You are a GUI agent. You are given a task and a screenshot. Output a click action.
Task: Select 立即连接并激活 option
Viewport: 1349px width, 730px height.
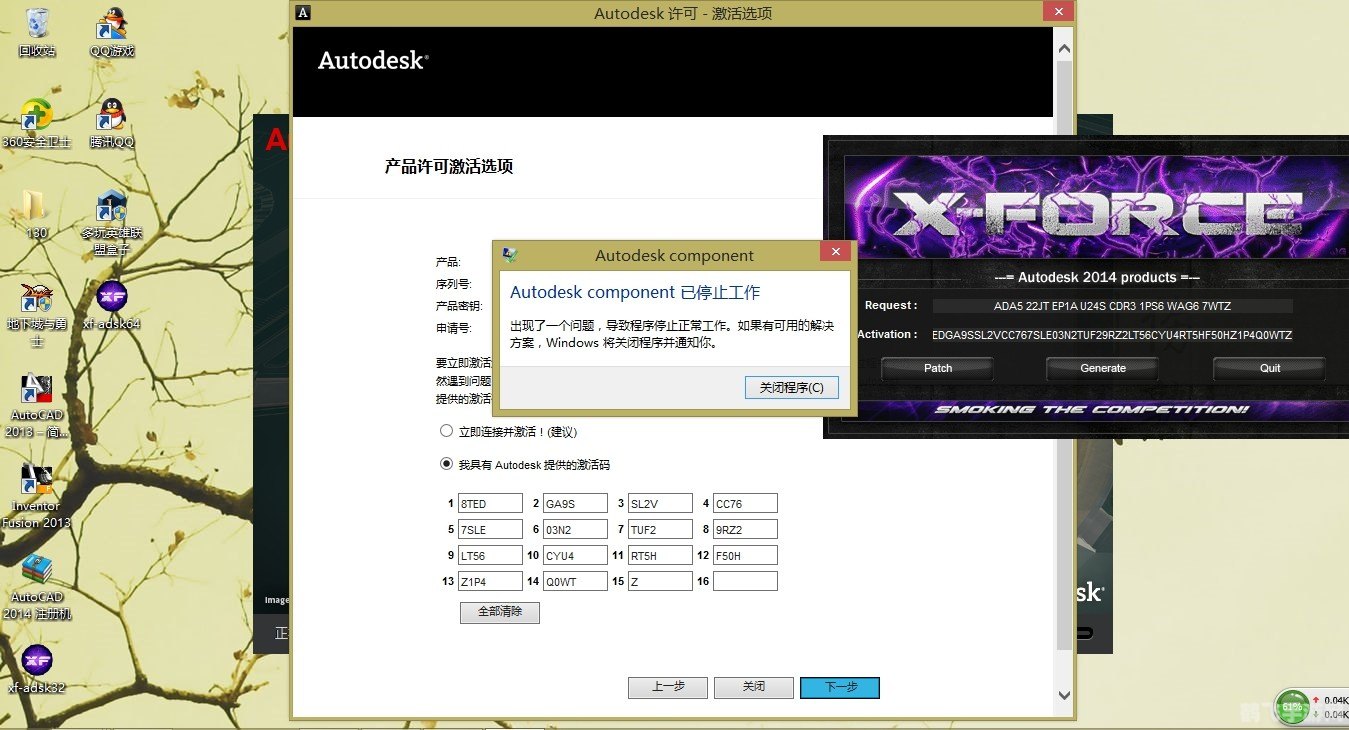(446, 431)
